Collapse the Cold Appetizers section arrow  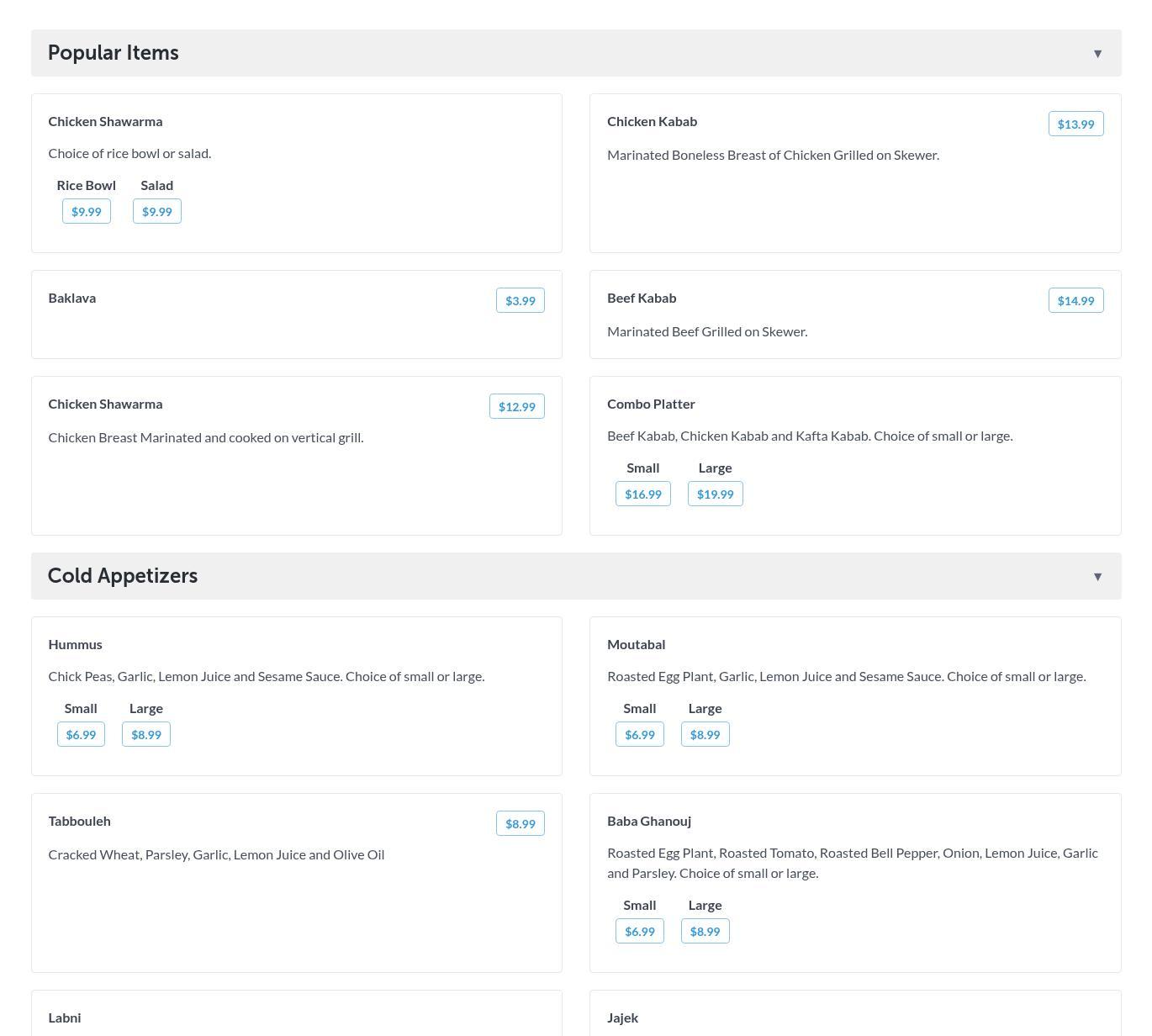[x=1097, y=577]
